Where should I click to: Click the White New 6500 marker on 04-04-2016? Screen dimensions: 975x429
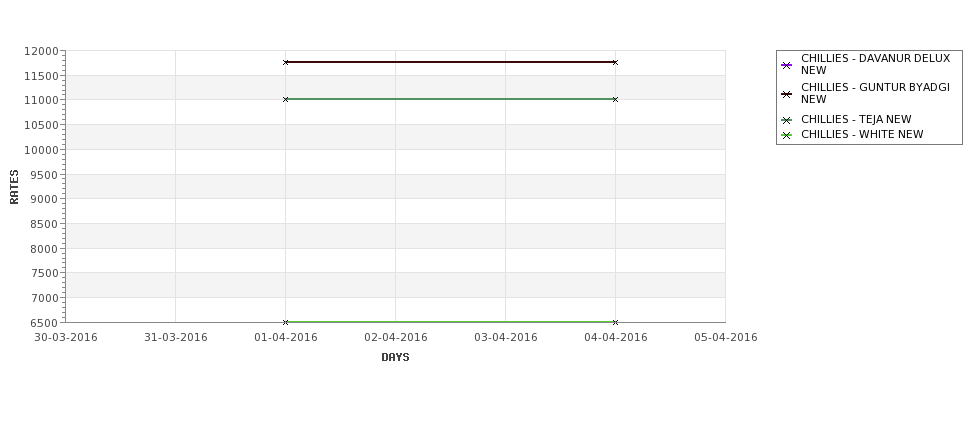(615, 322)
